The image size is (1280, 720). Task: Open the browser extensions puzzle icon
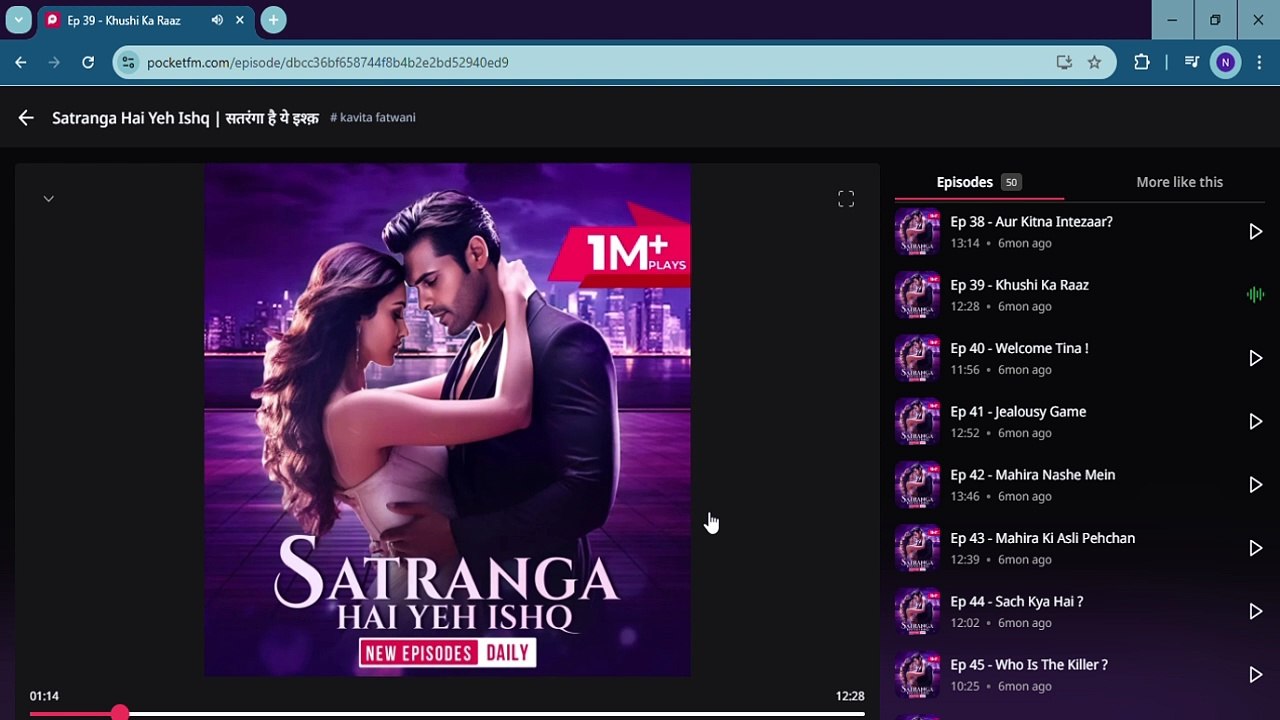tap(1141, 62)
